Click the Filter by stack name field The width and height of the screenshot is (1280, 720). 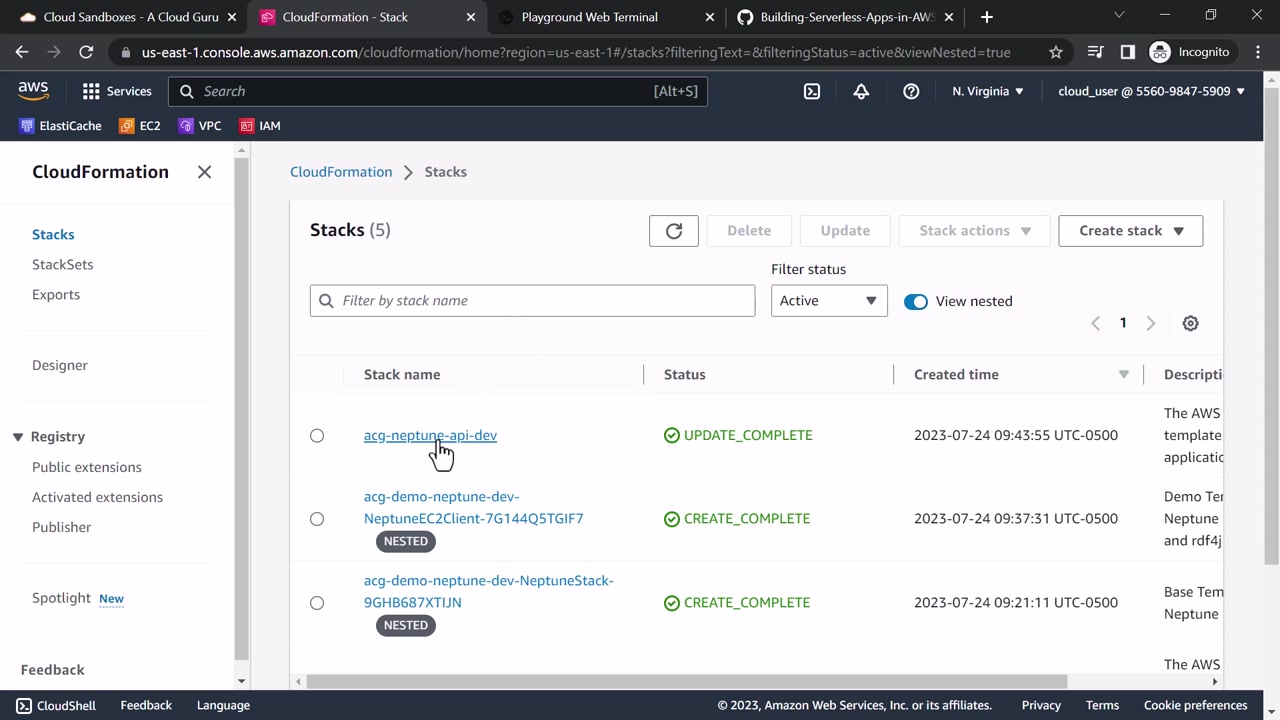coord(532,301)
